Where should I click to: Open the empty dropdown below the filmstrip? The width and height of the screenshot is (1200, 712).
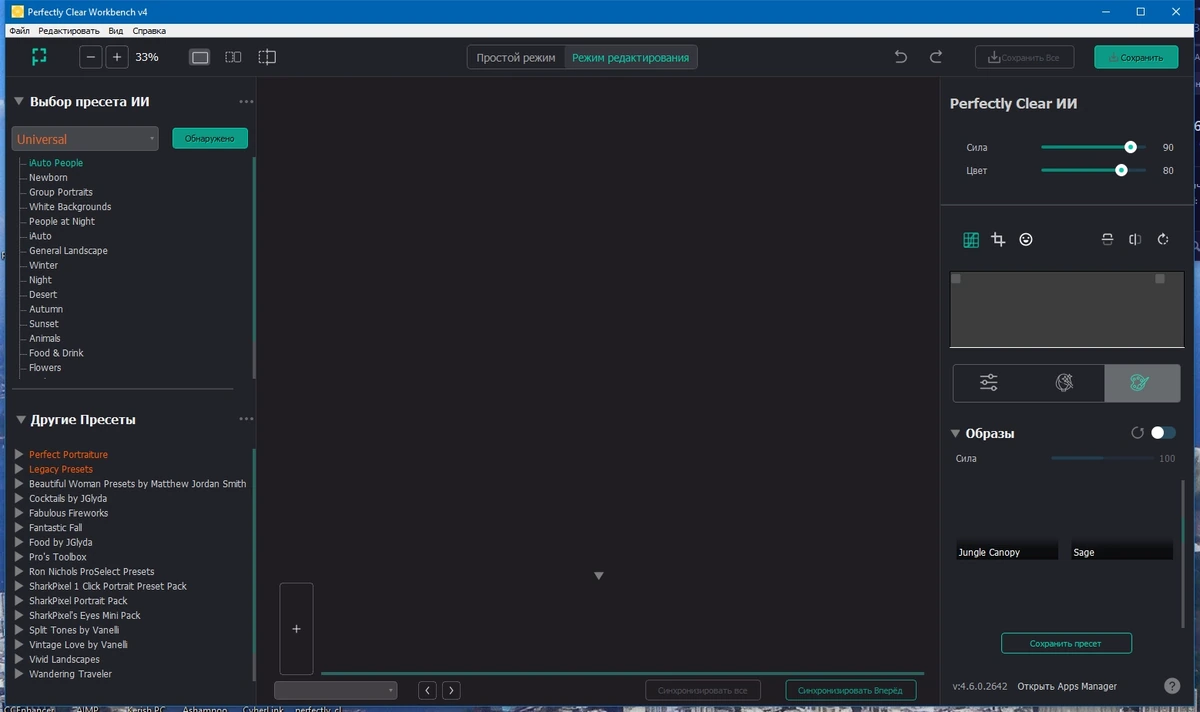[x=336, y=690]
